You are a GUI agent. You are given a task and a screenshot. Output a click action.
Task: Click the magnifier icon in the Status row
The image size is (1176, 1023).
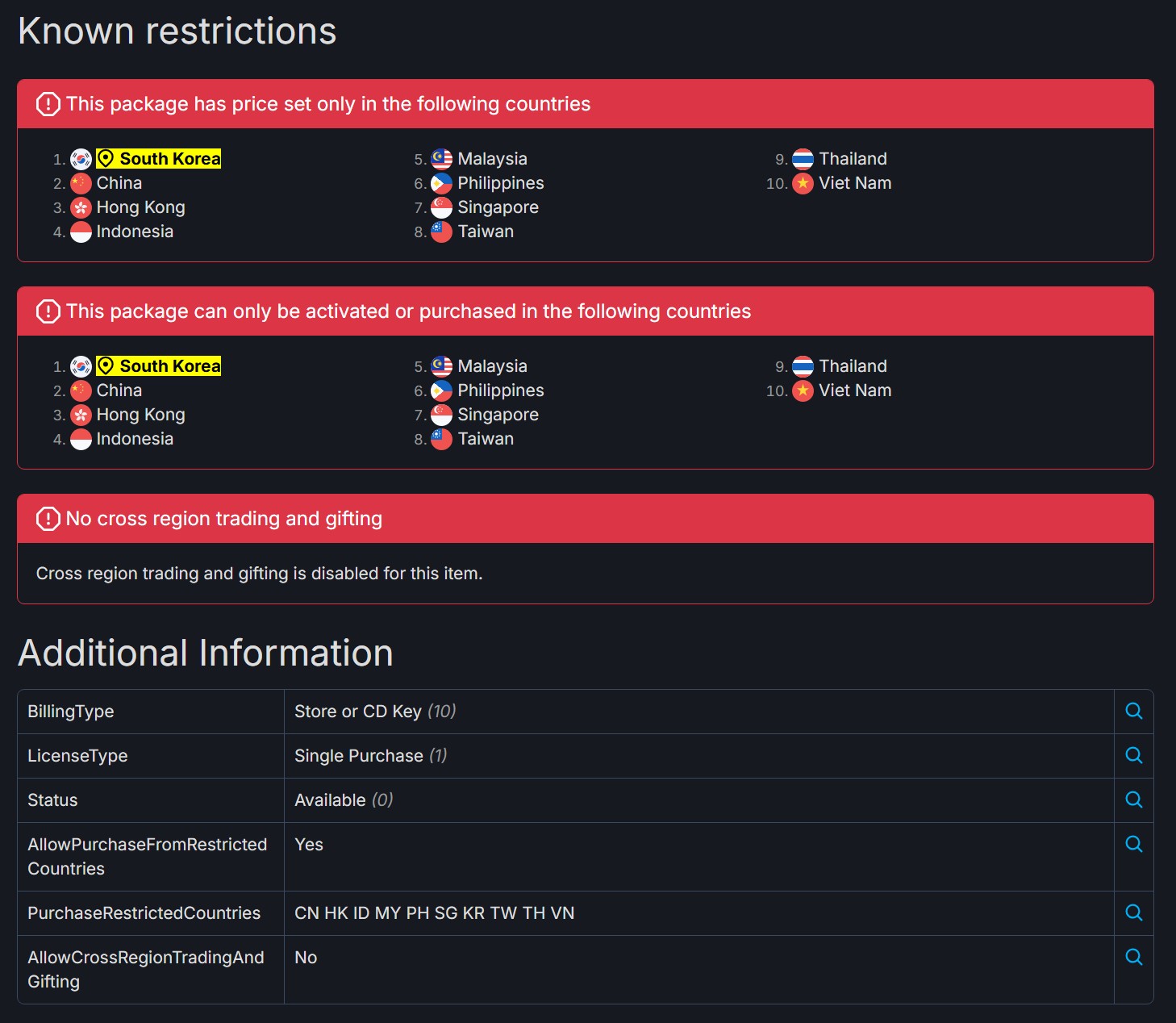[x=1133, y=800]
